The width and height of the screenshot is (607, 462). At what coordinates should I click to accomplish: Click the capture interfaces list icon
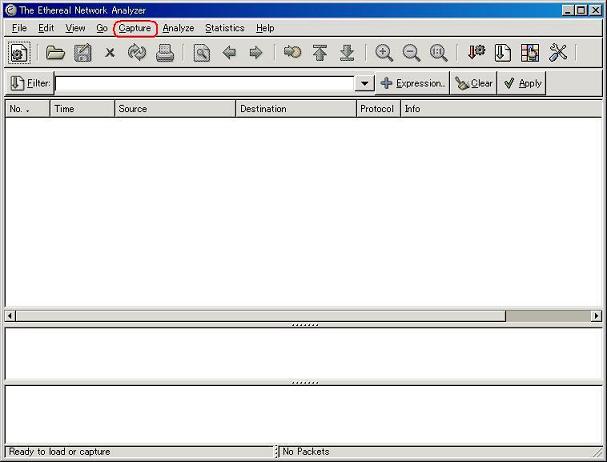(x=19, y=53)
